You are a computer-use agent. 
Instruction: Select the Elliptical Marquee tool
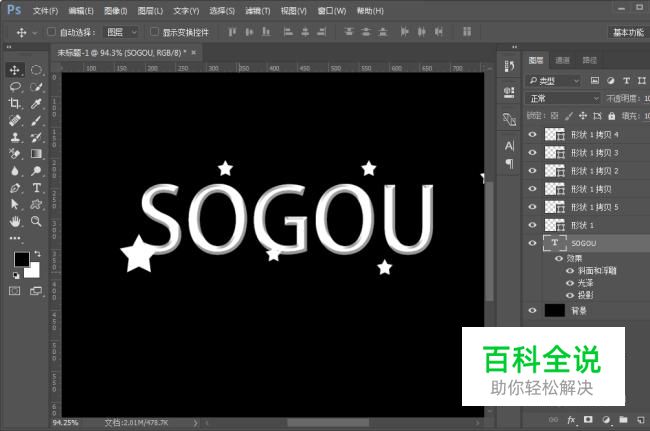click(x=36, y=70)
